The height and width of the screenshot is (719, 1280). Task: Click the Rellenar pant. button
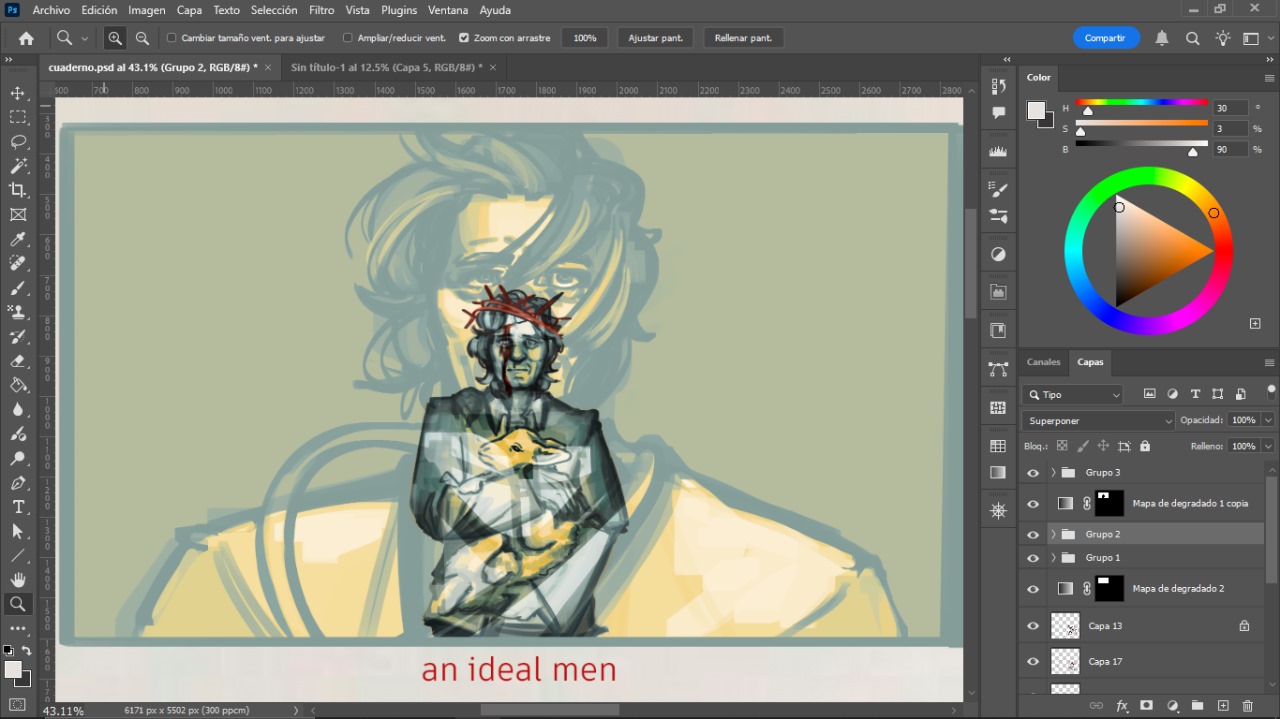pyautogui.click(x=744, y=38)
